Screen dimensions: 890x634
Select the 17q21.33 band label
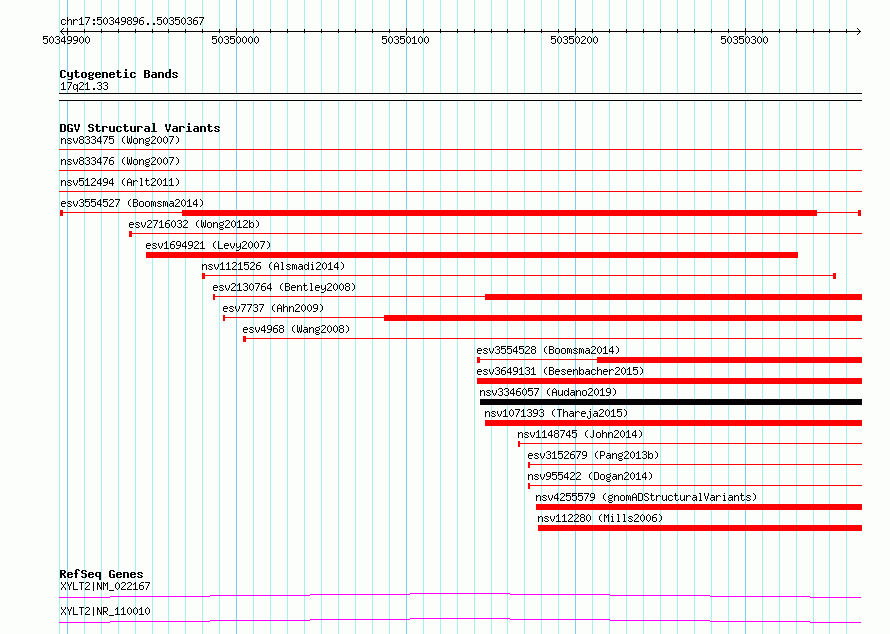coord(84,86)
